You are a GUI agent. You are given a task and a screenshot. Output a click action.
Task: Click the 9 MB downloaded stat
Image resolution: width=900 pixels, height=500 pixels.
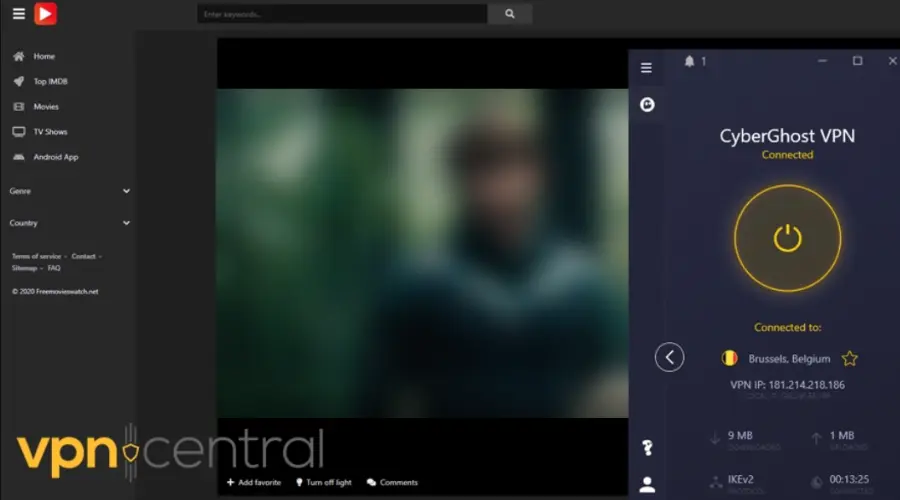740,436
